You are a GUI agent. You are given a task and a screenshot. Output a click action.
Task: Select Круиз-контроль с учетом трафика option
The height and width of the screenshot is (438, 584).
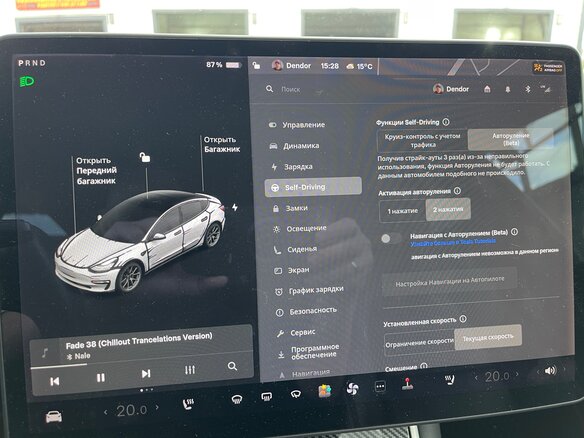point(422,140)
